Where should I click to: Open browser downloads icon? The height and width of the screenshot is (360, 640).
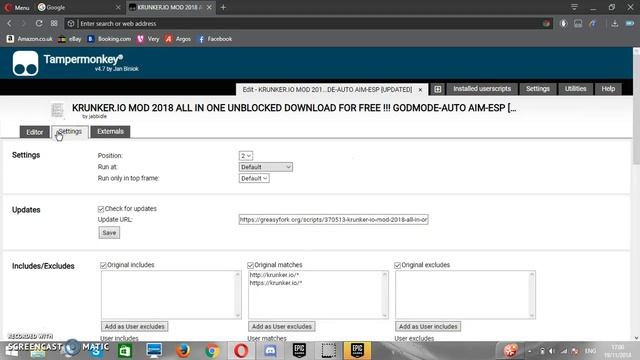(x=614, y=24)
